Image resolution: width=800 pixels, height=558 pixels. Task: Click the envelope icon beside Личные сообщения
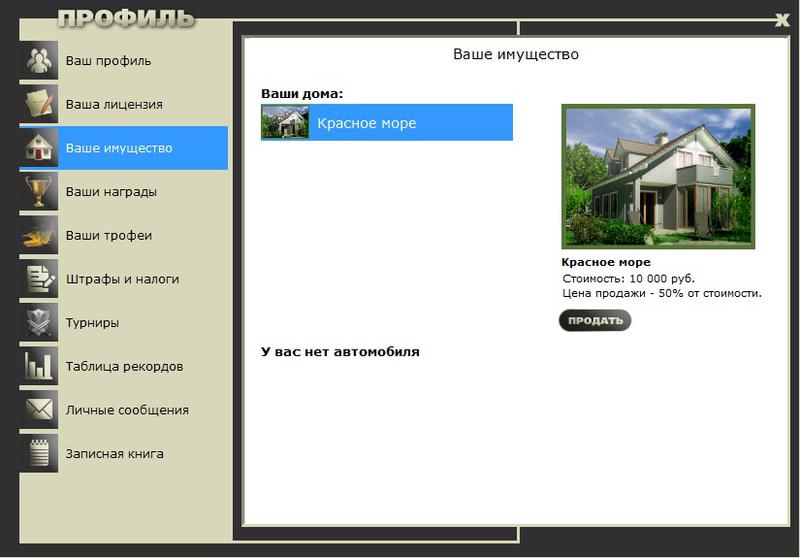tap(39, 410)
